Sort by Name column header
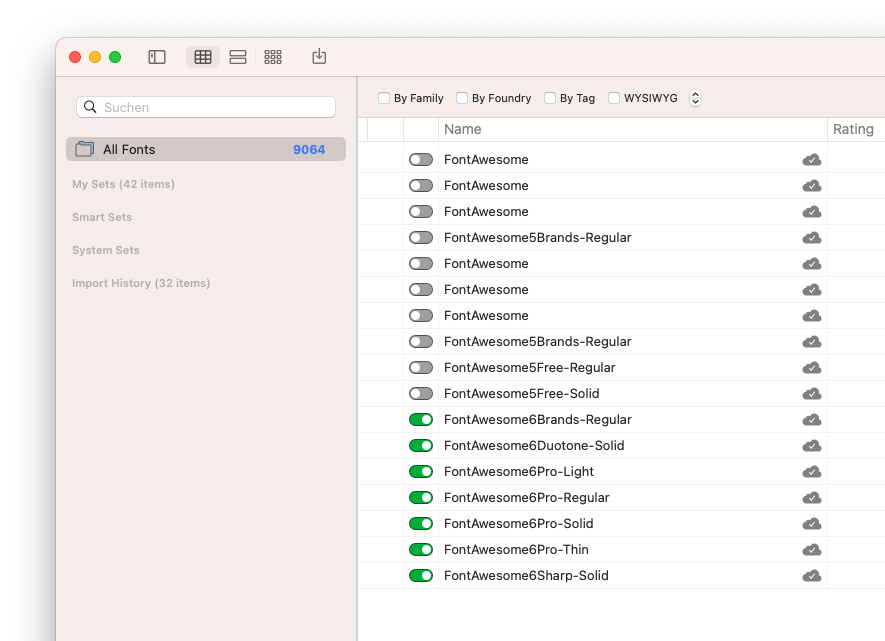 [463, 129]
